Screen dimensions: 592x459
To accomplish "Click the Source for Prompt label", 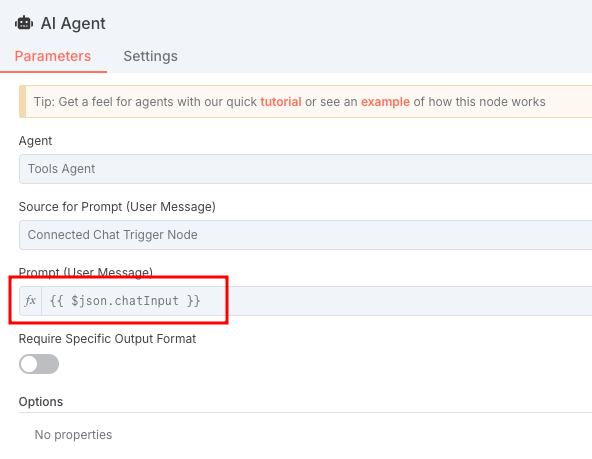I will pyautogui.click(x=117, y=207).
